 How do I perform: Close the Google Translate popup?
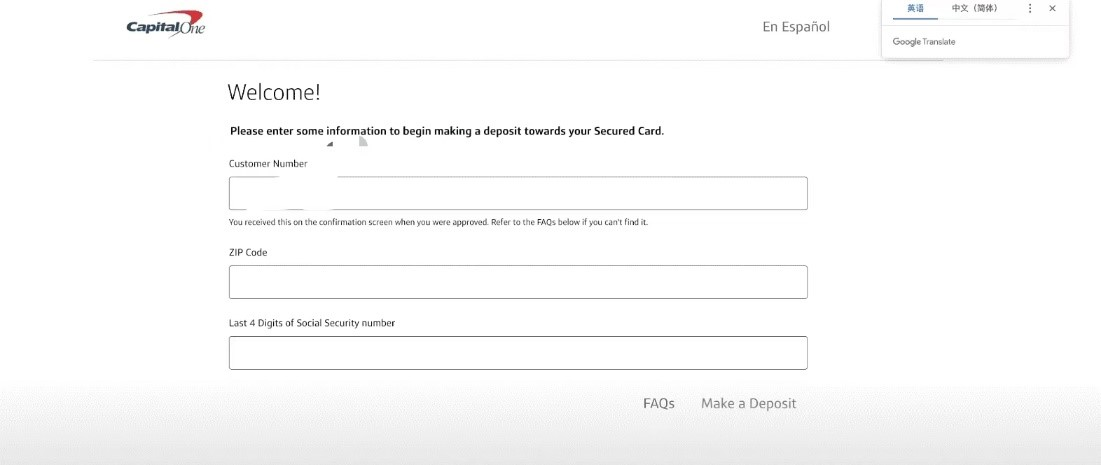(x=1052, y=9)
